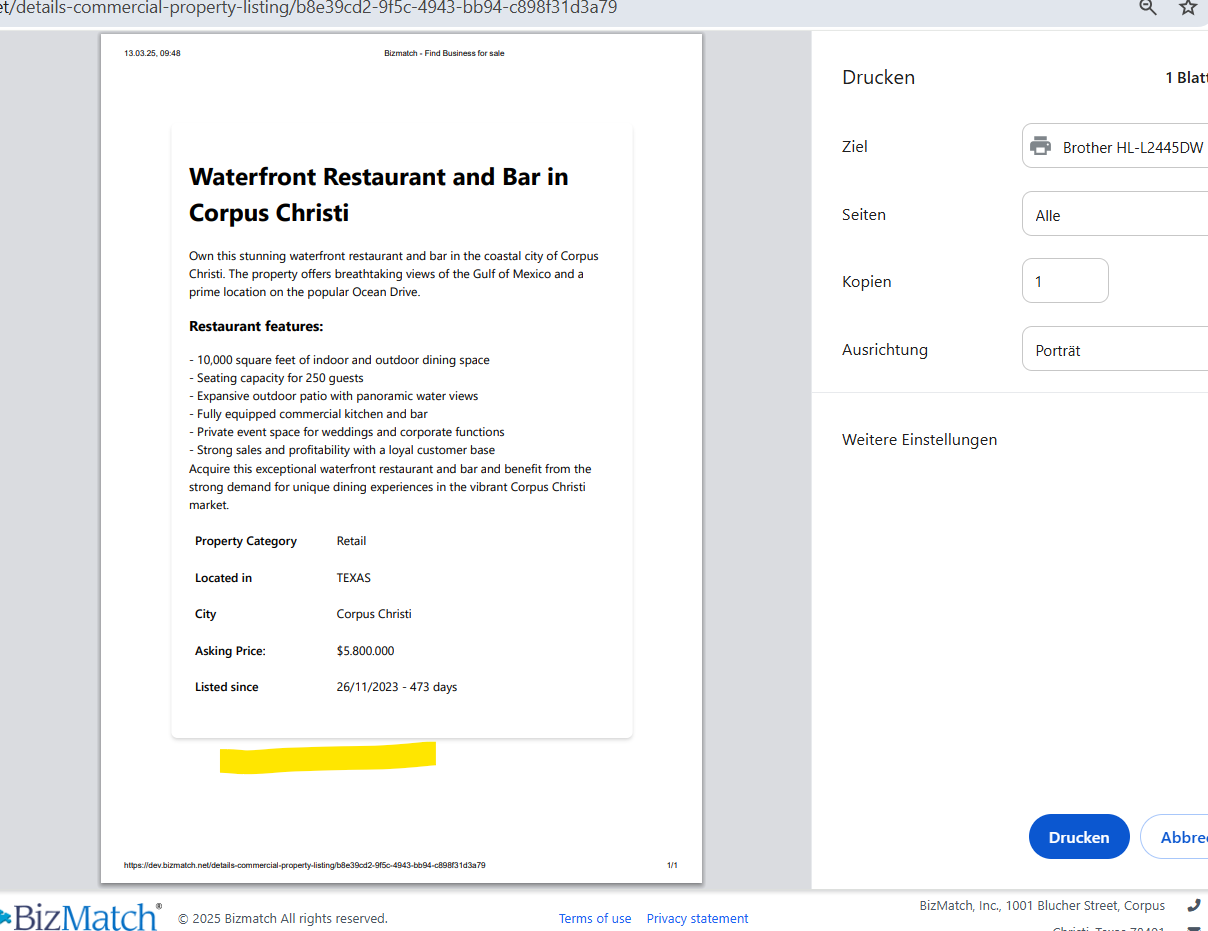Click the printer icon in the Ziel field
This screenshot has height=931, width=1208.
(x=1041, y=146)
